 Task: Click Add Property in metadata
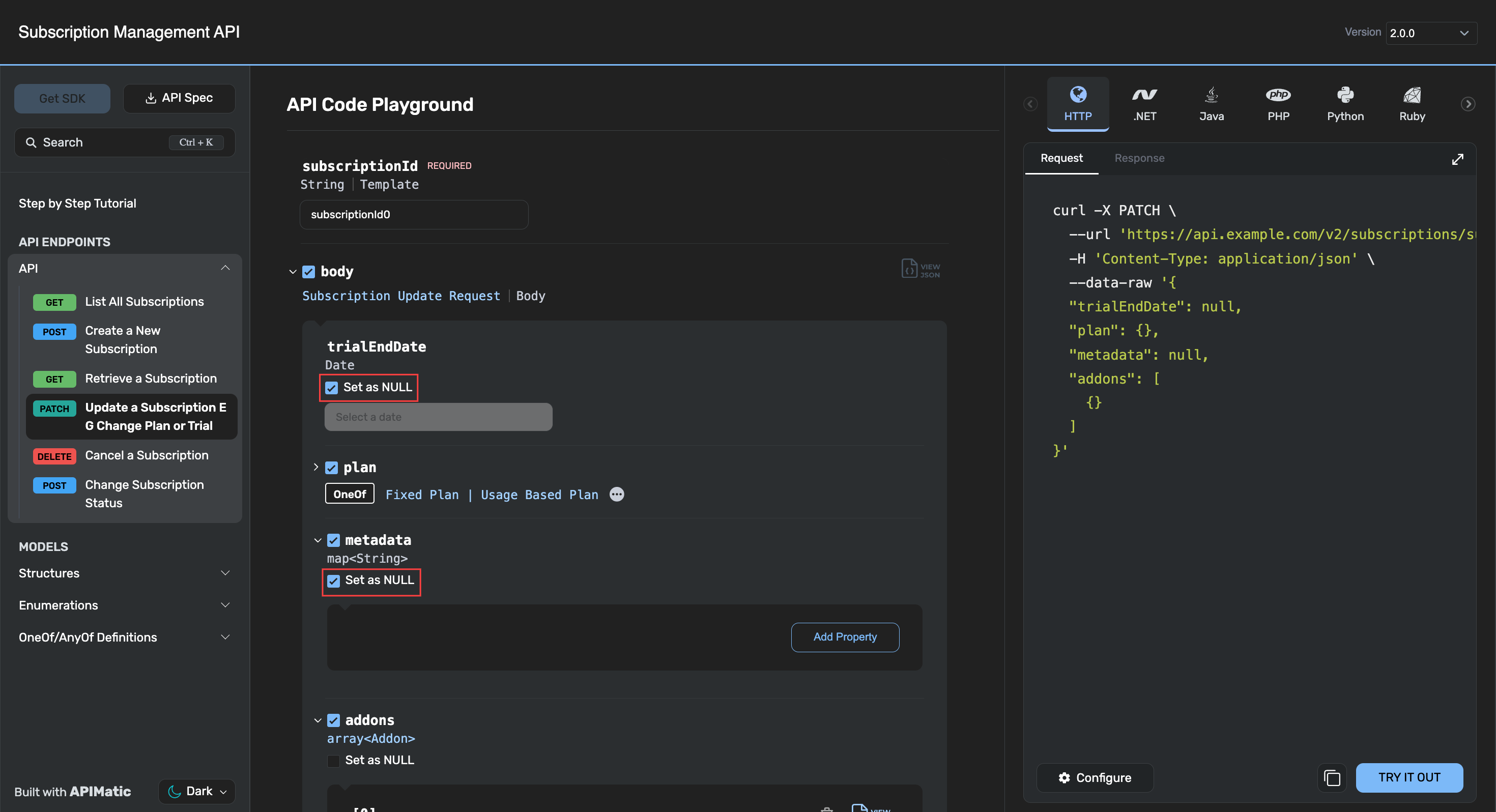[x=844, y=637]
